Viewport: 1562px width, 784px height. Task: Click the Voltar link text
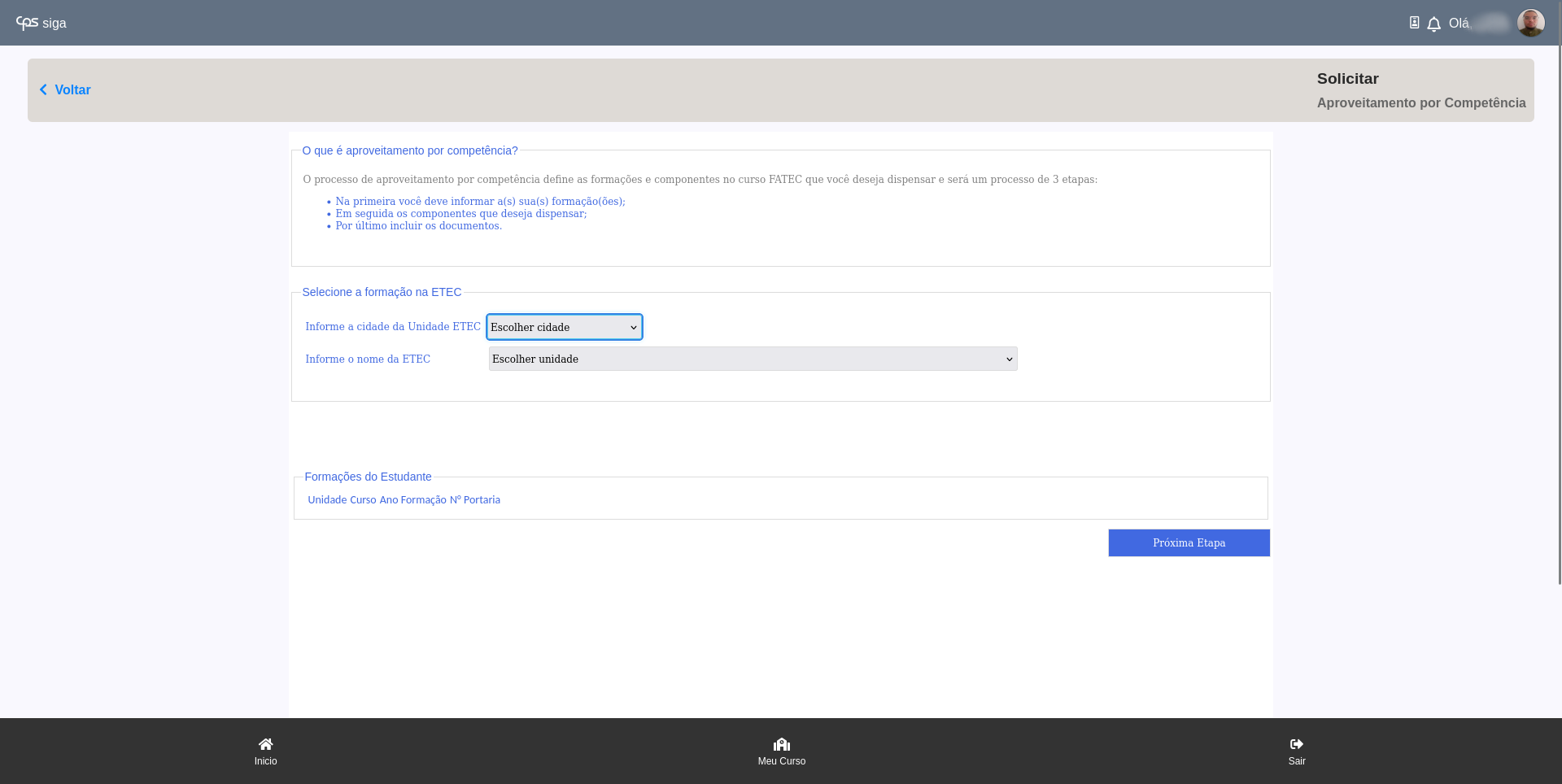[72, 89]
